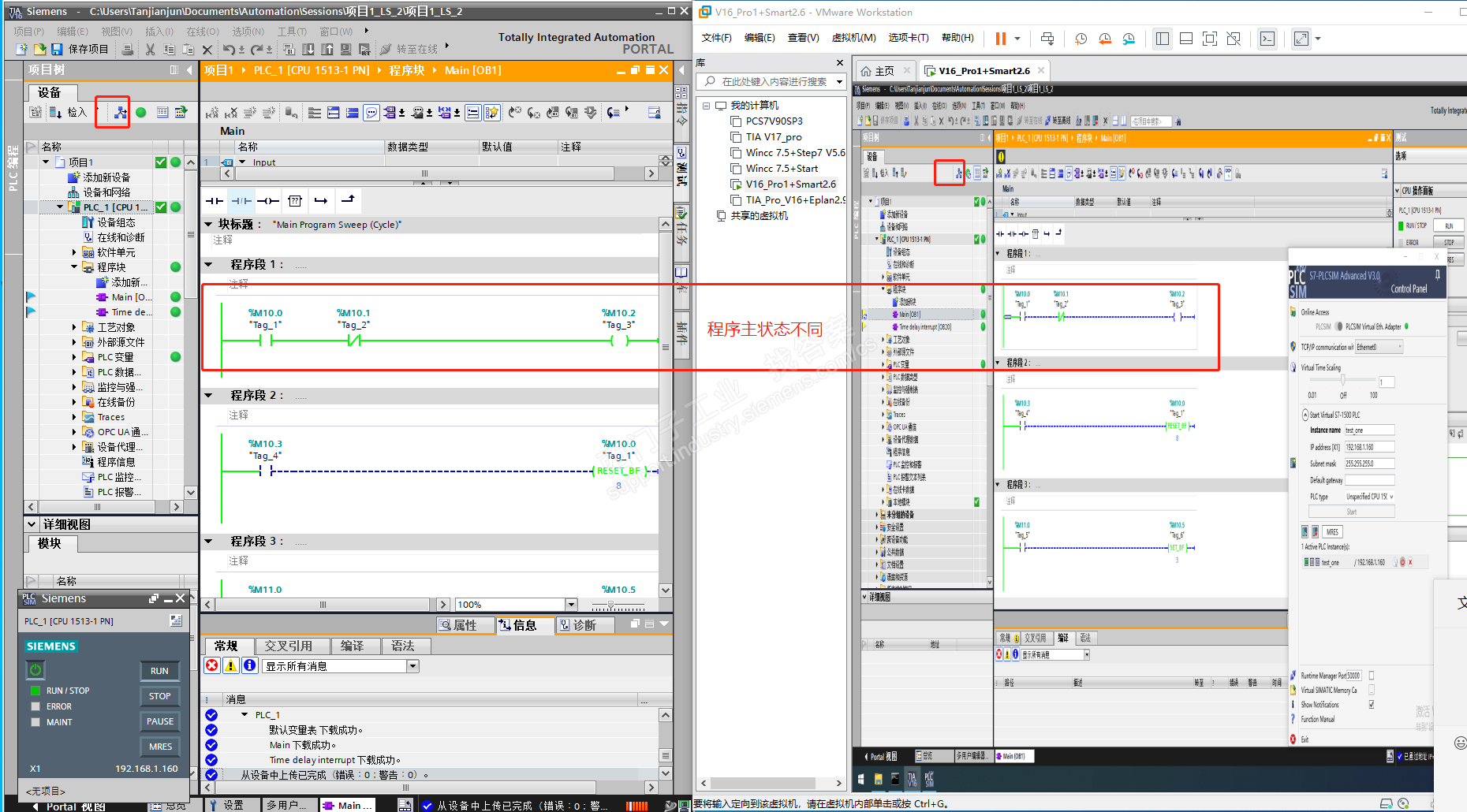Open the 项目(P) menu
This screenshot has height=812, width=1467.
tap(29, 32)
